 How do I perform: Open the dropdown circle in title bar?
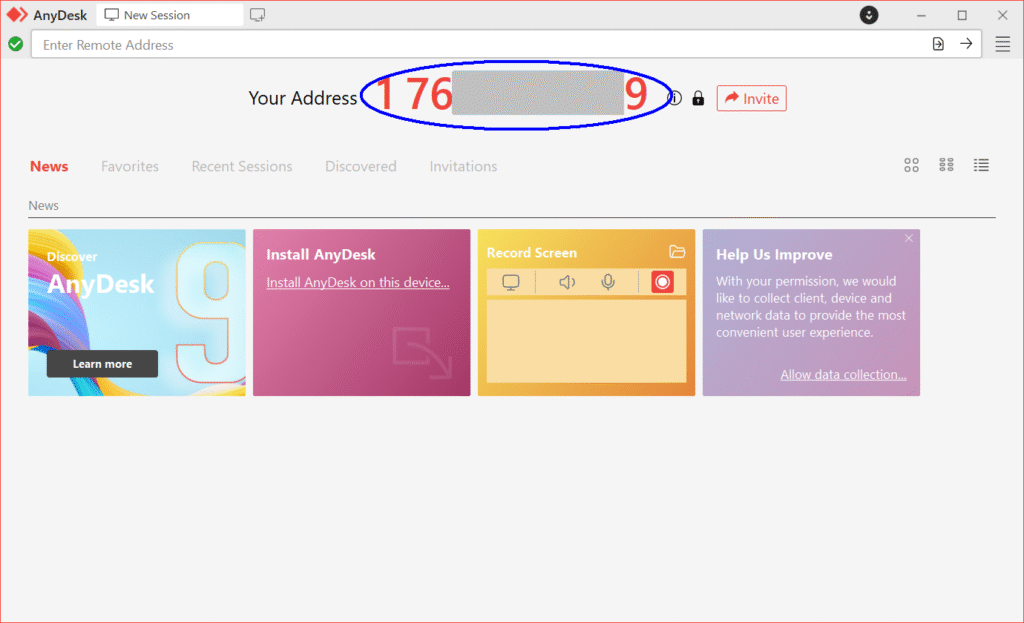[869, 15]
